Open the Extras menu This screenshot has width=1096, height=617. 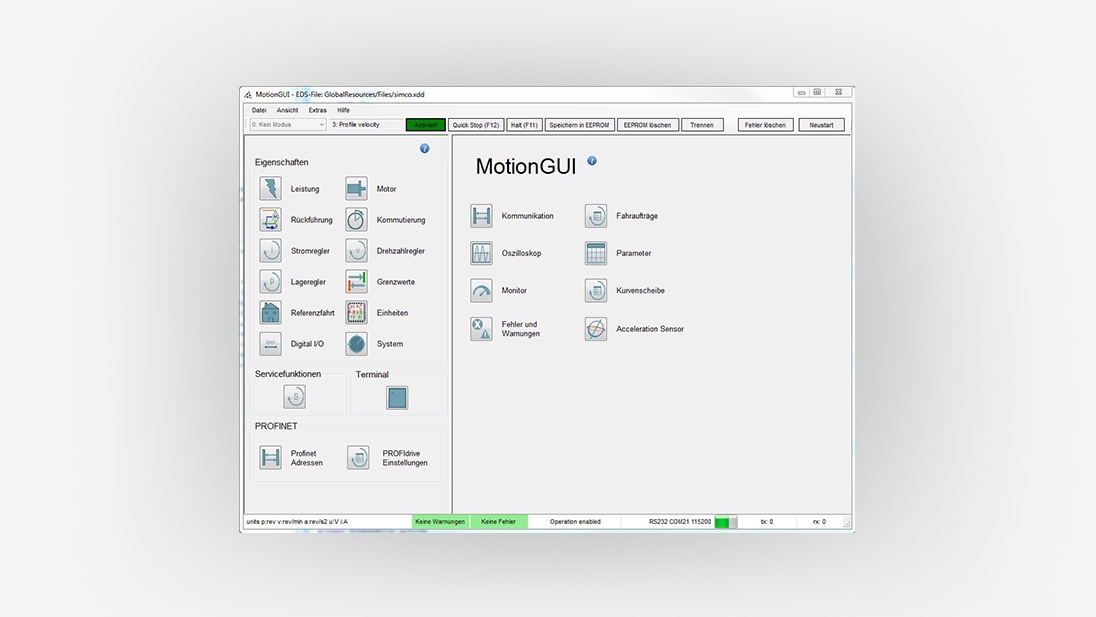pyautogui.click(x=317, y=110)
